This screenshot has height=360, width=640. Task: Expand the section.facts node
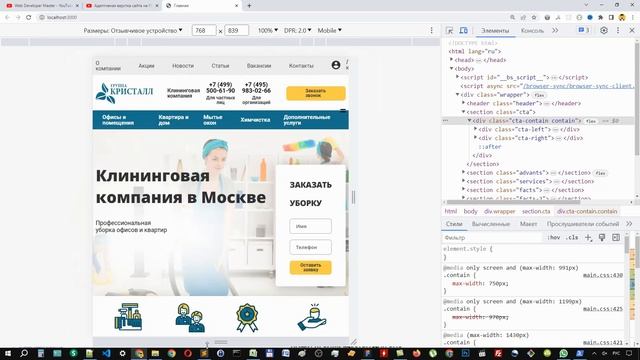click(x=464, y=190)
